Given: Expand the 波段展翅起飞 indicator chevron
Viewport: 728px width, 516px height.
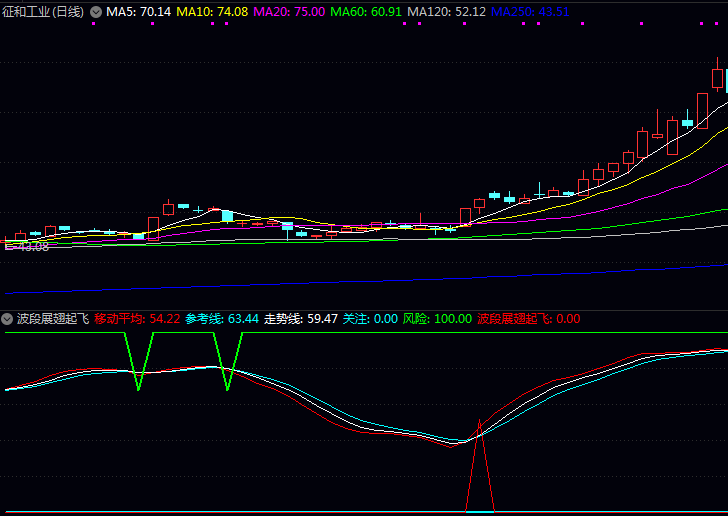Looking at the screenshot, I should [8, 319].
